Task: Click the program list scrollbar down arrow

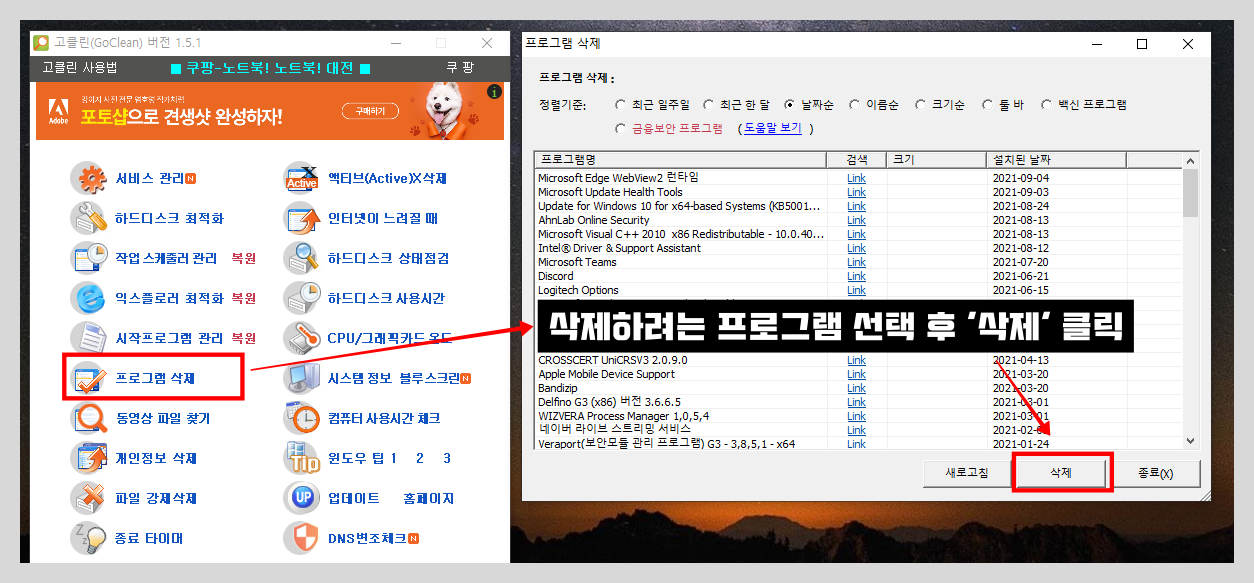Action: point(1190,440)
